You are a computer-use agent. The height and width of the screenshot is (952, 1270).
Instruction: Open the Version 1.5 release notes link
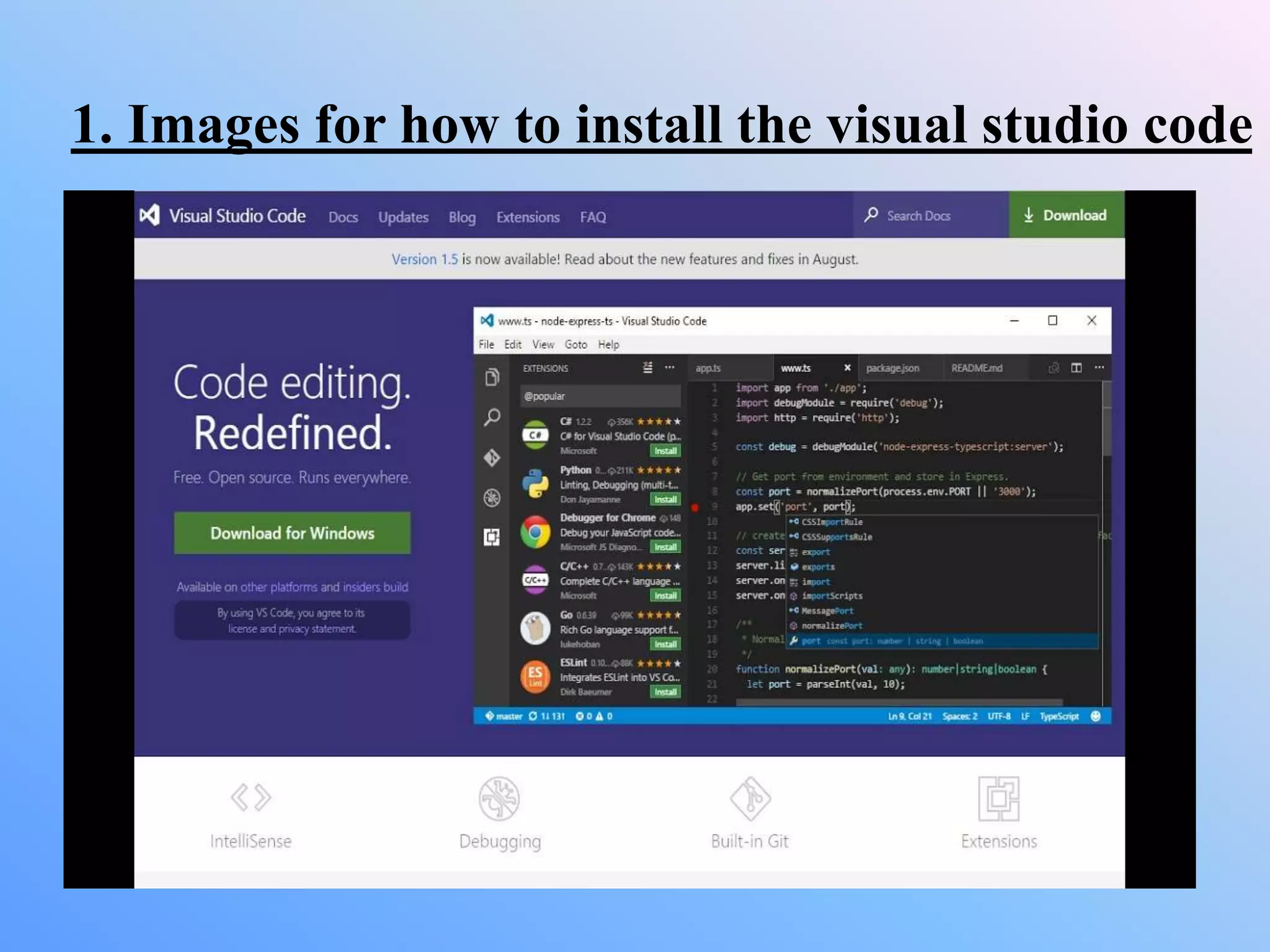(x=424, y=259)
